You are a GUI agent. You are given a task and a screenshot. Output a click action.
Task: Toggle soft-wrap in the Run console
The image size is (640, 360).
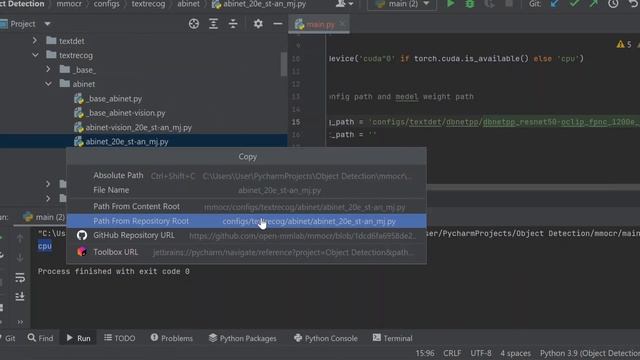pyautogui.click(x=20, y=278)
